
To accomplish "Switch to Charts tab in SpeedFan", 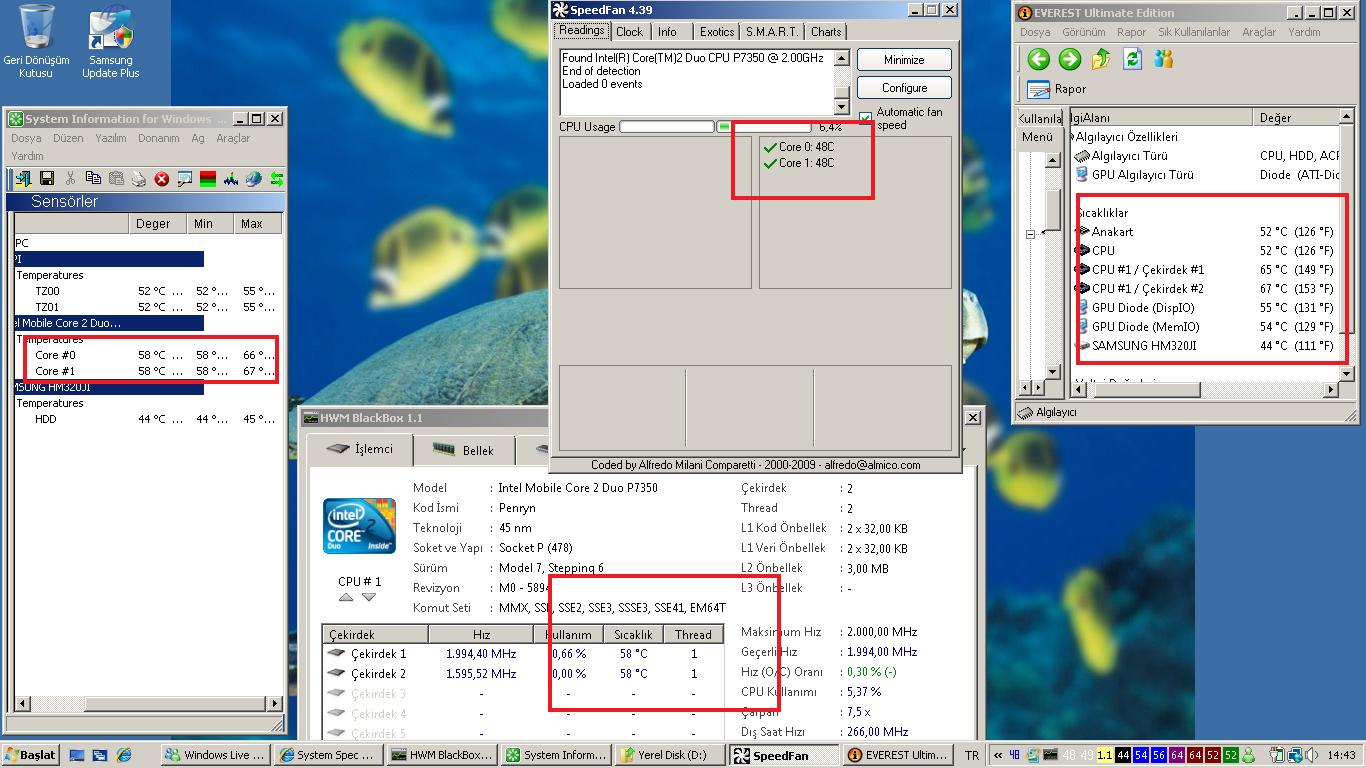I will tap(826, 32).
